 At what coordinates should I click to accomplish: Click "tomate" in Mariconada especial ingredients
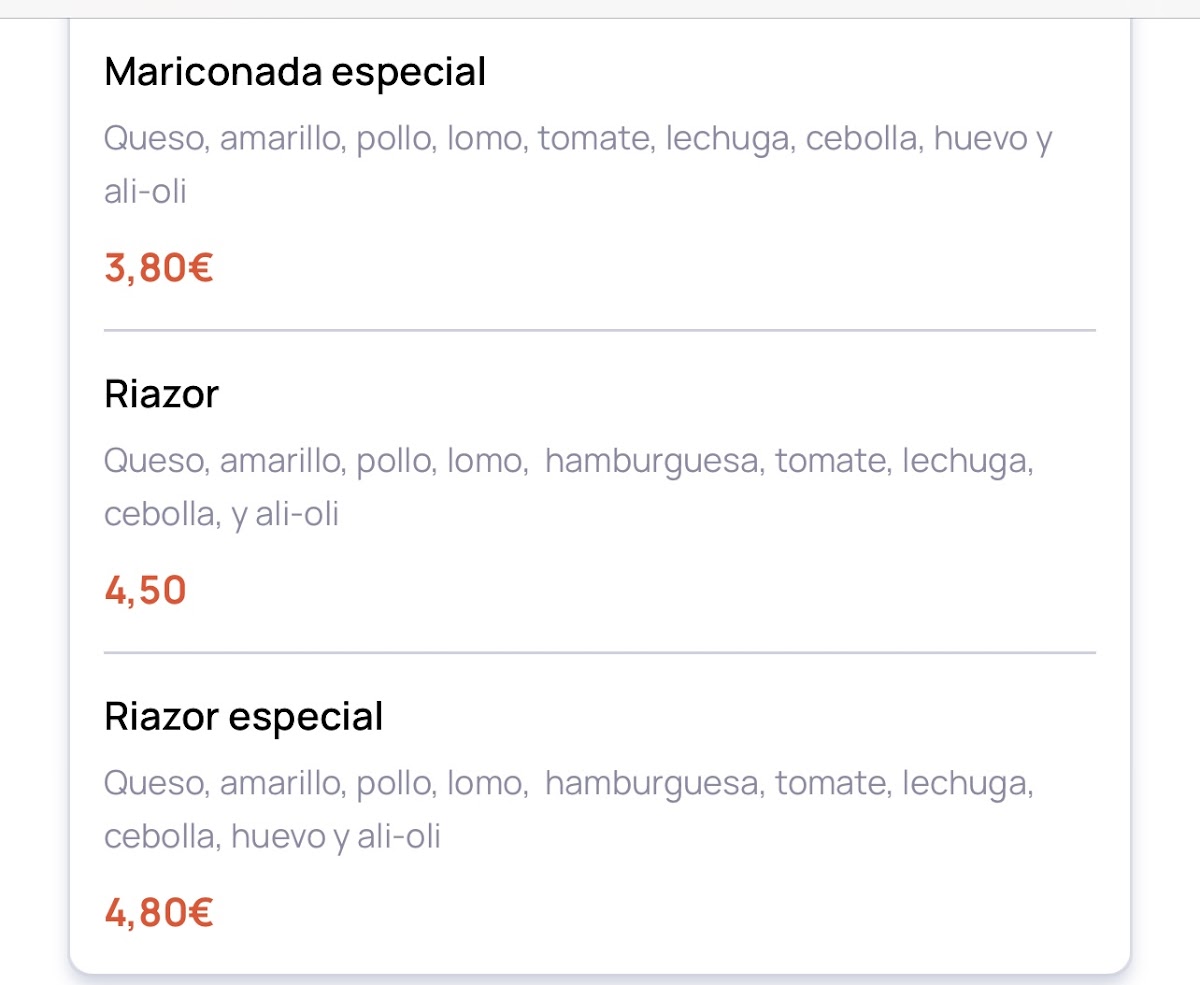(594, 139)
